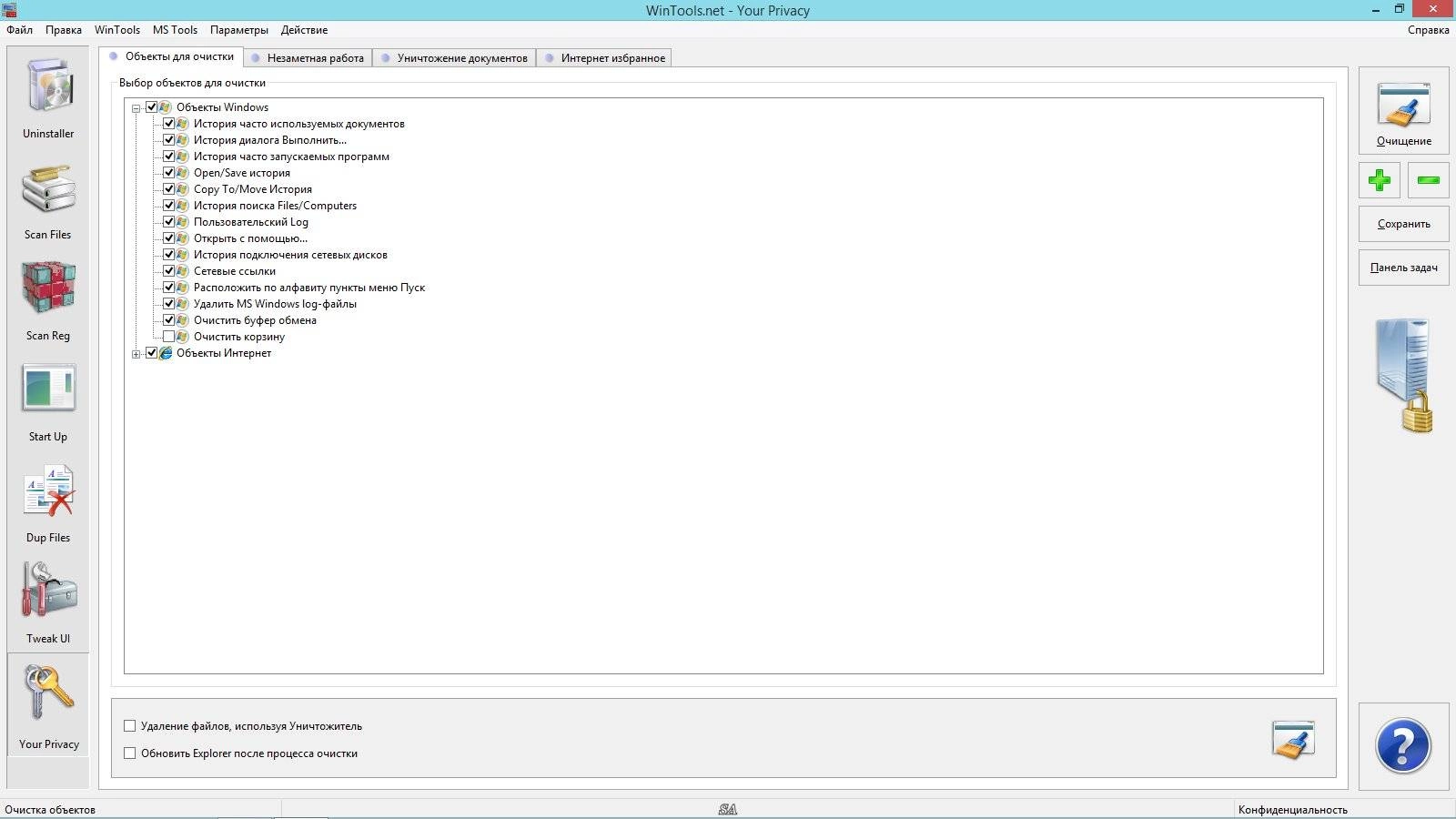Switch to the Интернет избранное tab

(605, 58)
